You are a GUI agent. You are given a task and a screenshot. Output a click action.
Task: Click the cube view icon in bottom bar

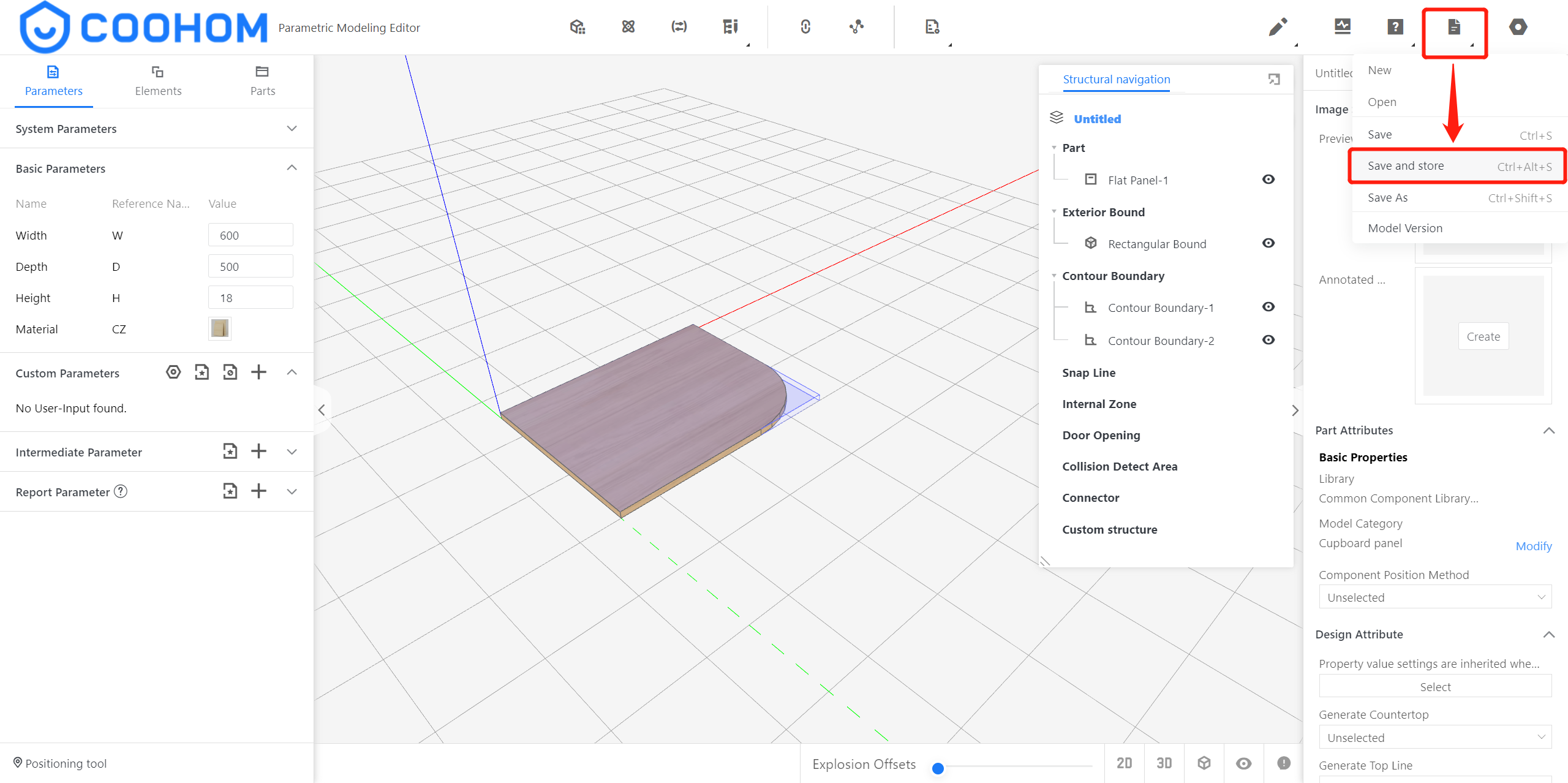click(1204, 763)
